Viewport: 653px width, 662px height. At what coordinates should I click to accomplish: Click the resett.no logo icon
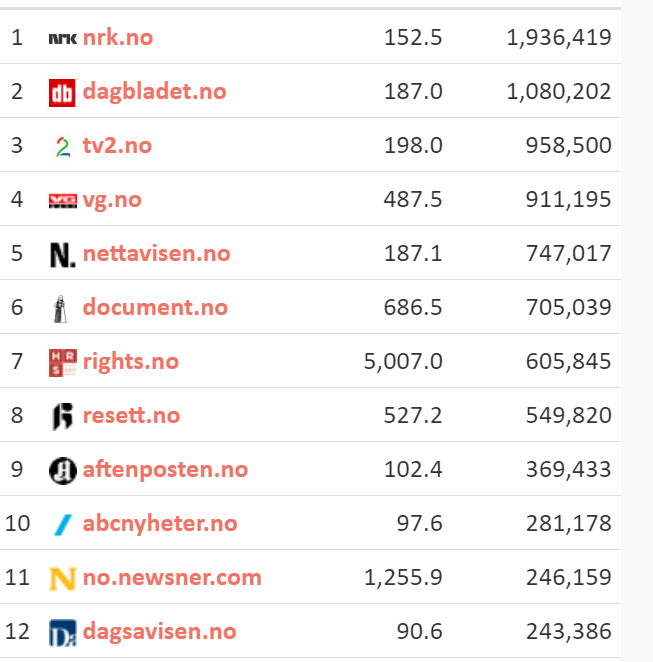[x=62, y=416]
